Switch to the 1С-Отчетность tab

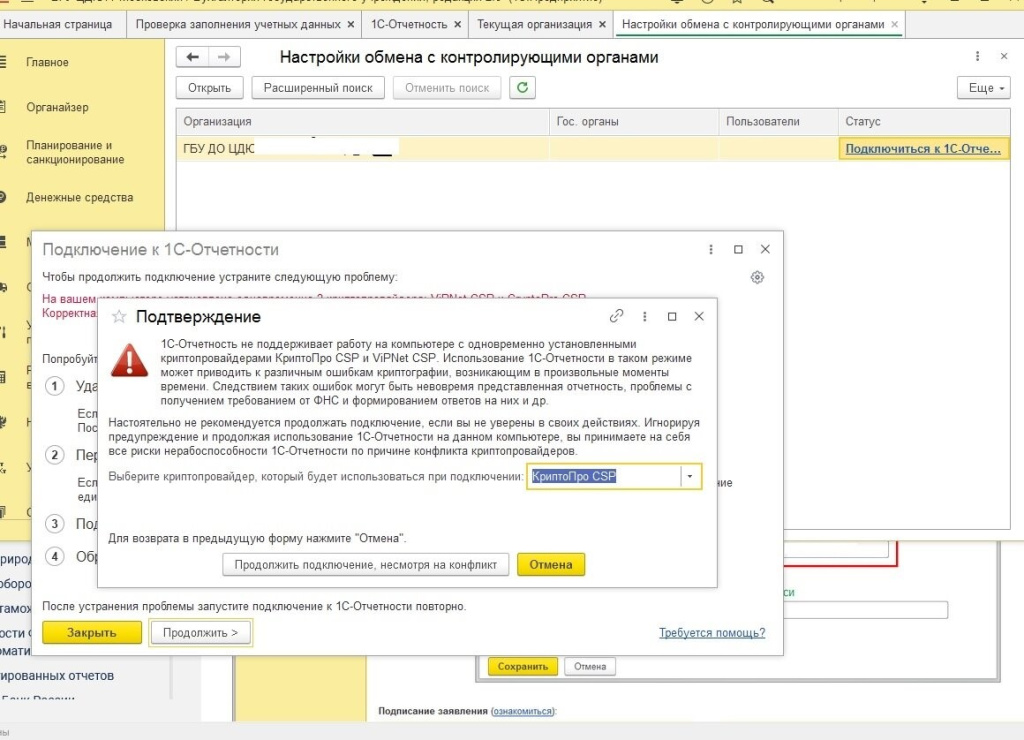pos(409,24)
